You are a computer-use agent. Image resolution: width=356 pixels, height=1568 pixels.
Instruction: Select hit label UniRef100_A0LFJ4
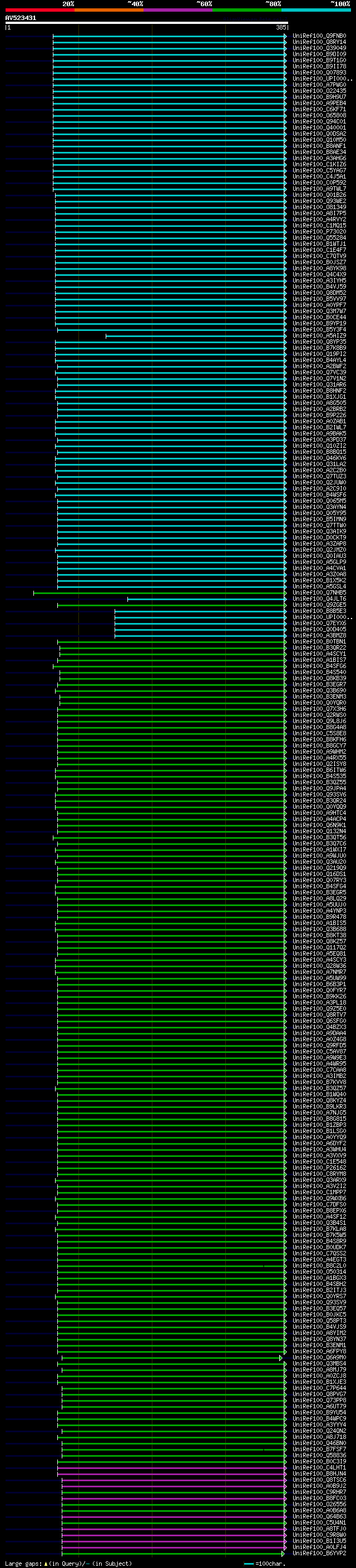tap(319, 1547)
